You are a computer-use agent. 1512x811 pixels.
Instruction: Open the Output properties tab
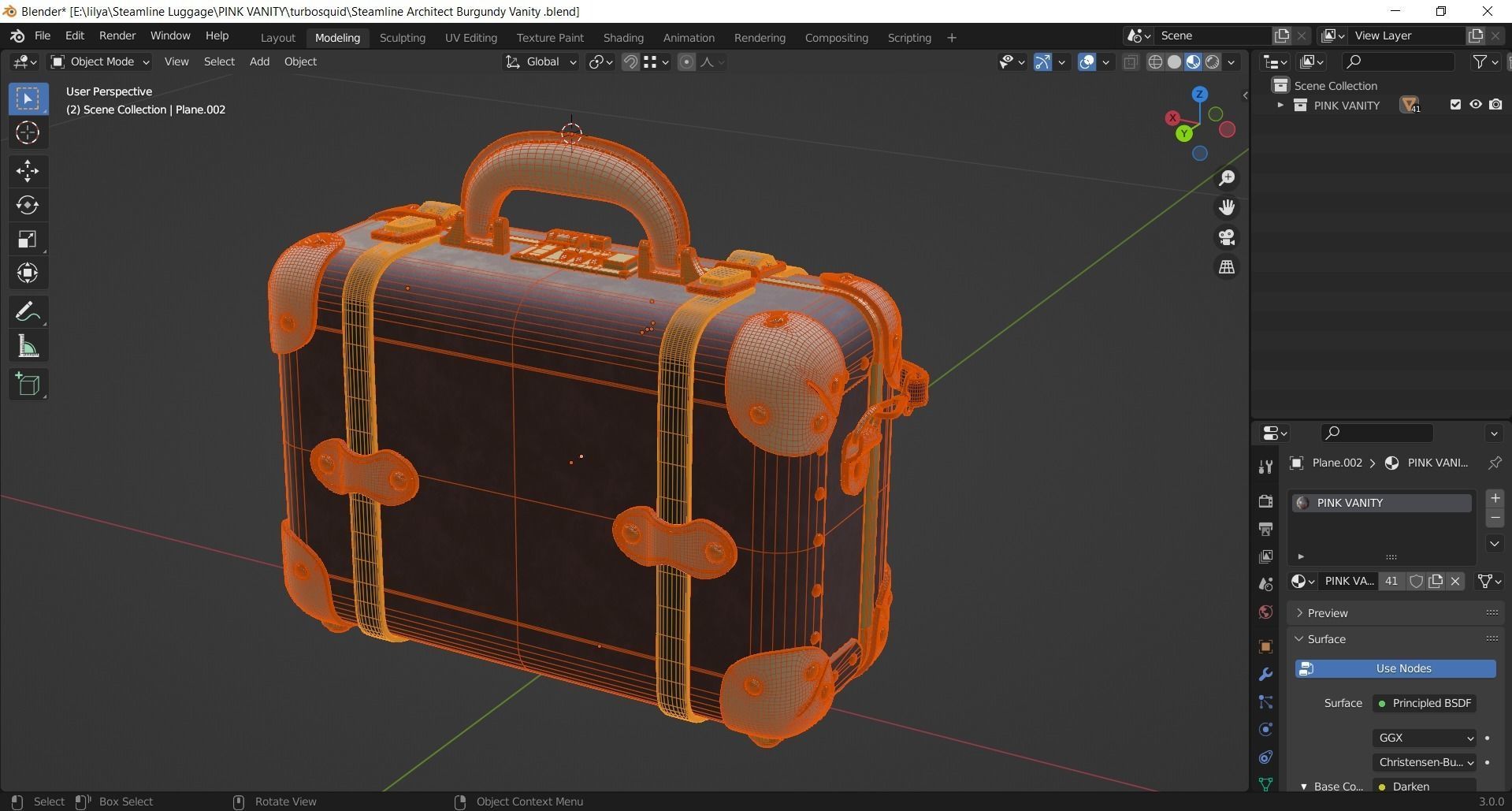tap(1265, 529)
